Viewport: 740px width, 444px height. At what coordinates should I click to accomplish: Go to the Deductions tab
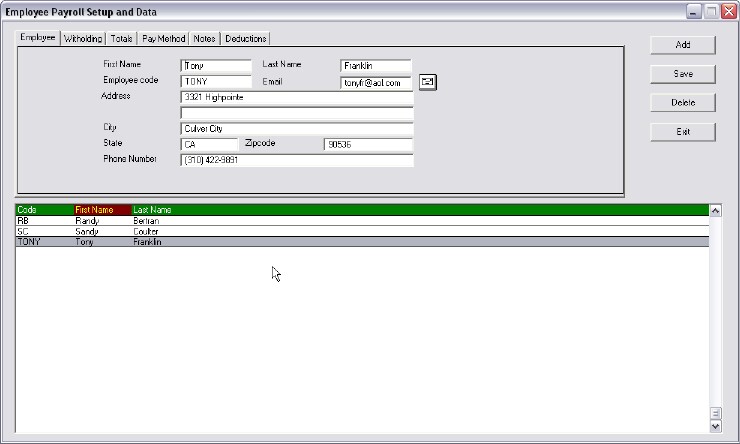pos(246,39)
